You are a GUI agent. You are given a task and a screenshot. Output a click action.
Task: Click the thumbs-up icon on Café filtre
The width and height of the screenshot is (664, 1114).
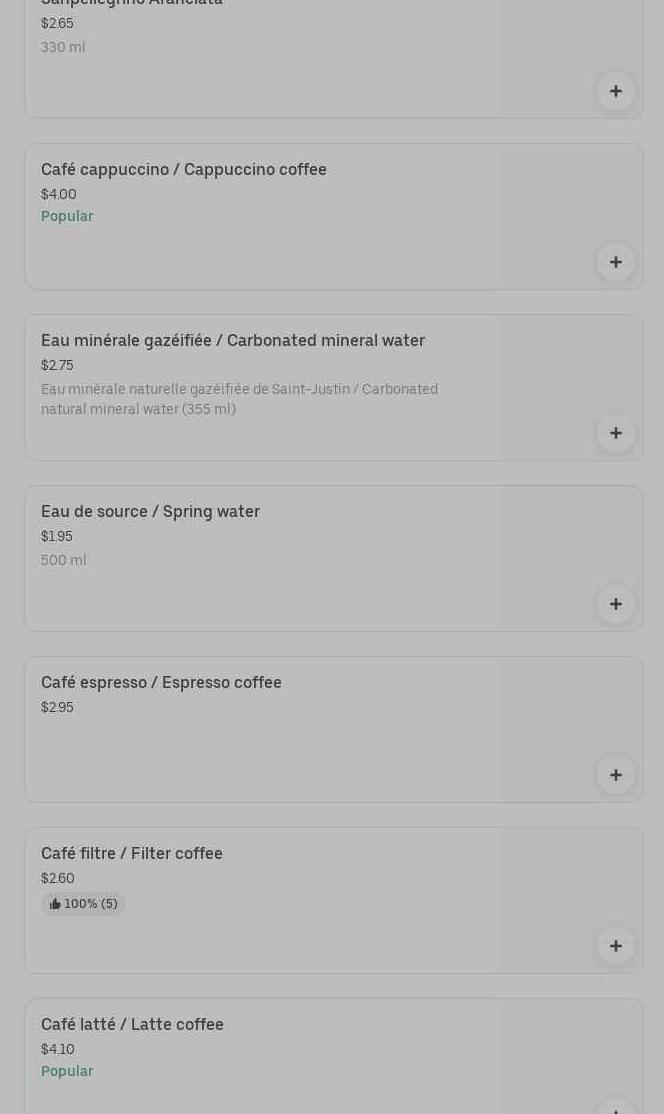coord(55,904)
